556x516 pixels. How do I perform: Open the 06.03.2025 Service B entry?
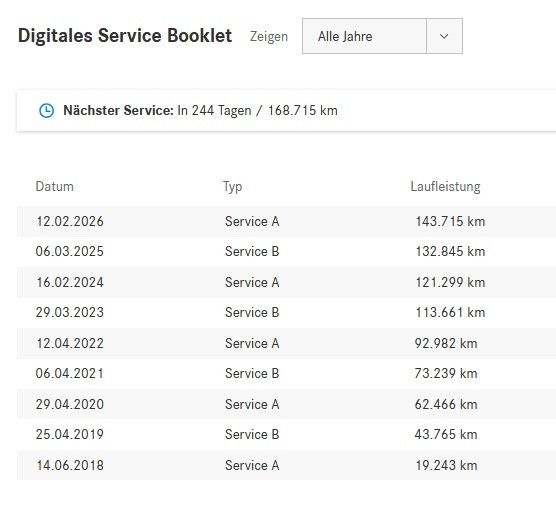(286, 251)
